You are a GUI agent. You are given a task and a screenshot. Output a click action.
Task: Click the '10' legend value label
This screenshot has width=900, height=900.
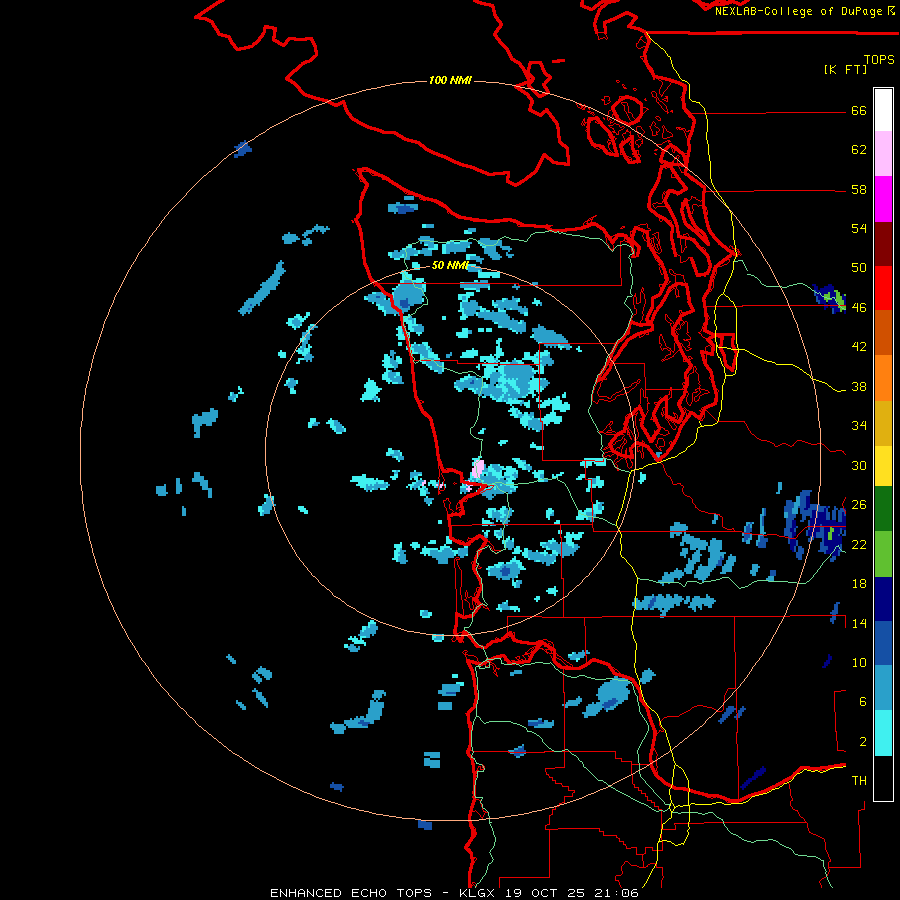859,663
